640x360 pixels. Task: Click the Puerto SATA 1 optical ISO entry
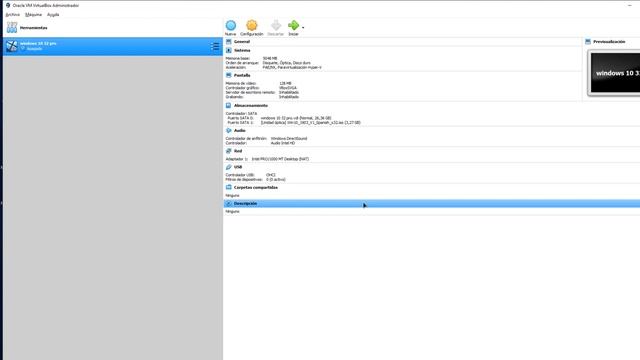(311, 122)
